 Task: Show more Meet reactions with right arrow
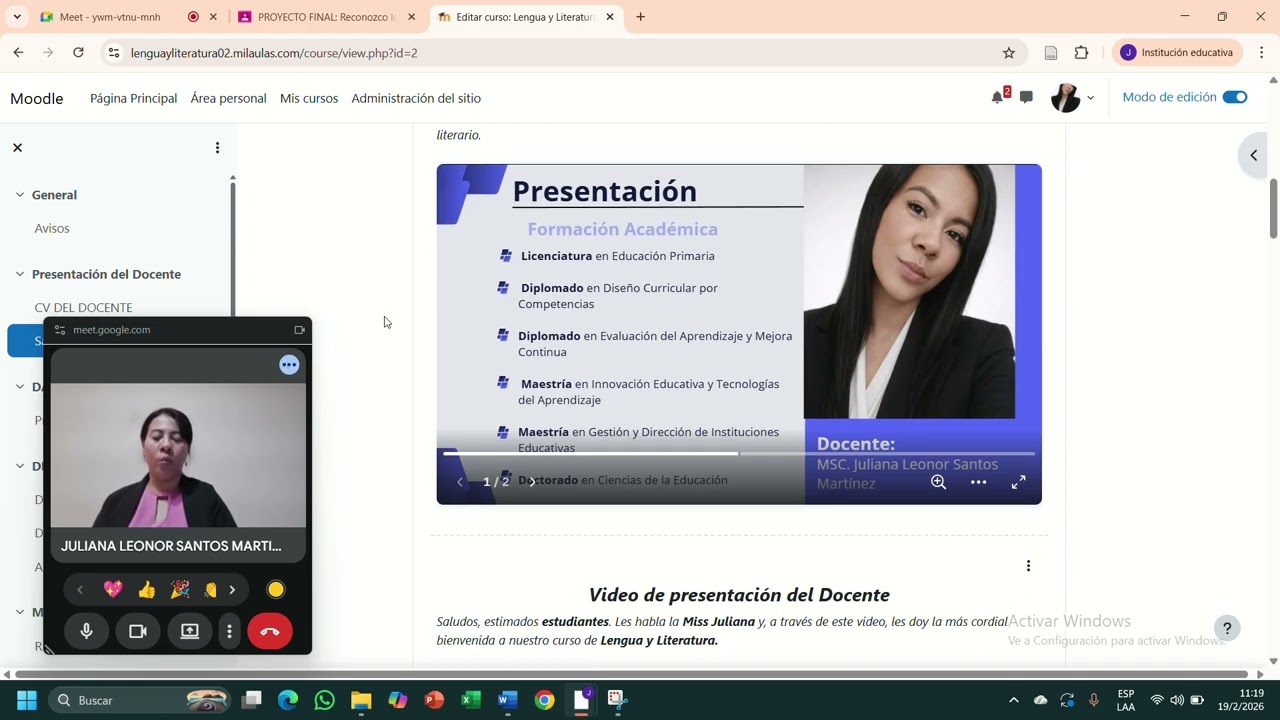click(x=232, y=590)
